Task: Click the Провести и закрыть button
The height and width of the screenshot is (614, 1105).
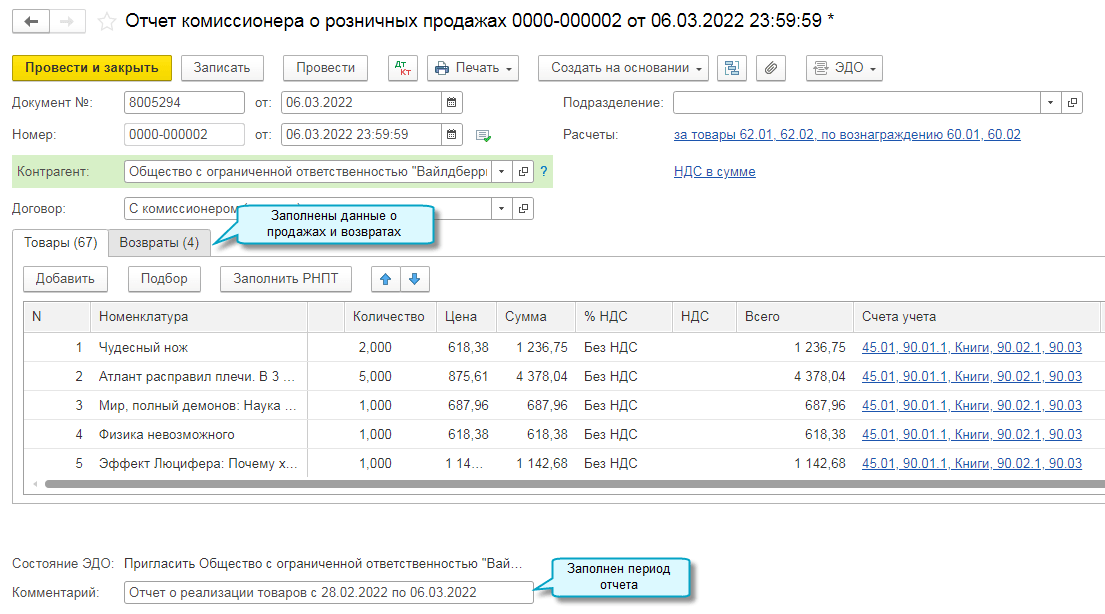Action: [92, 68]
